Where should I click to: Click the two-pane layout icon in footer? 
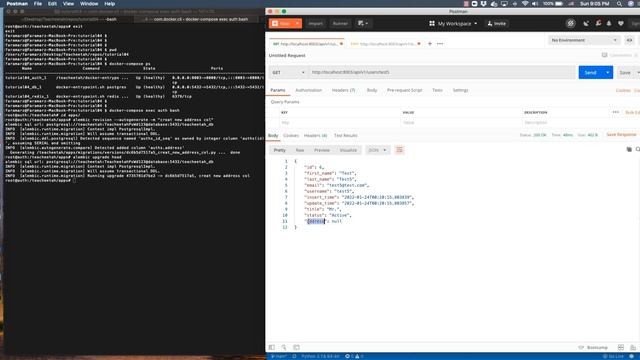[x=621, y=347]
